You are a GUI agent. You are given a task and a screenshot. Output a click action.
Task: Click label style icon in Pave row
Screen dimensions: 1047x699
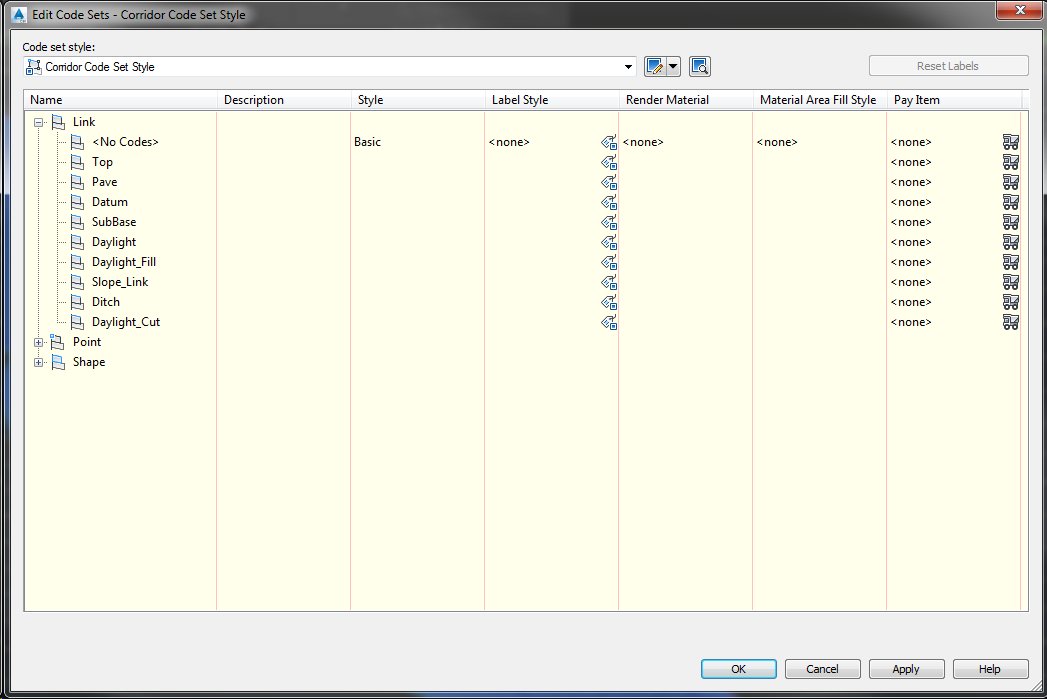(x=609, y=182)
